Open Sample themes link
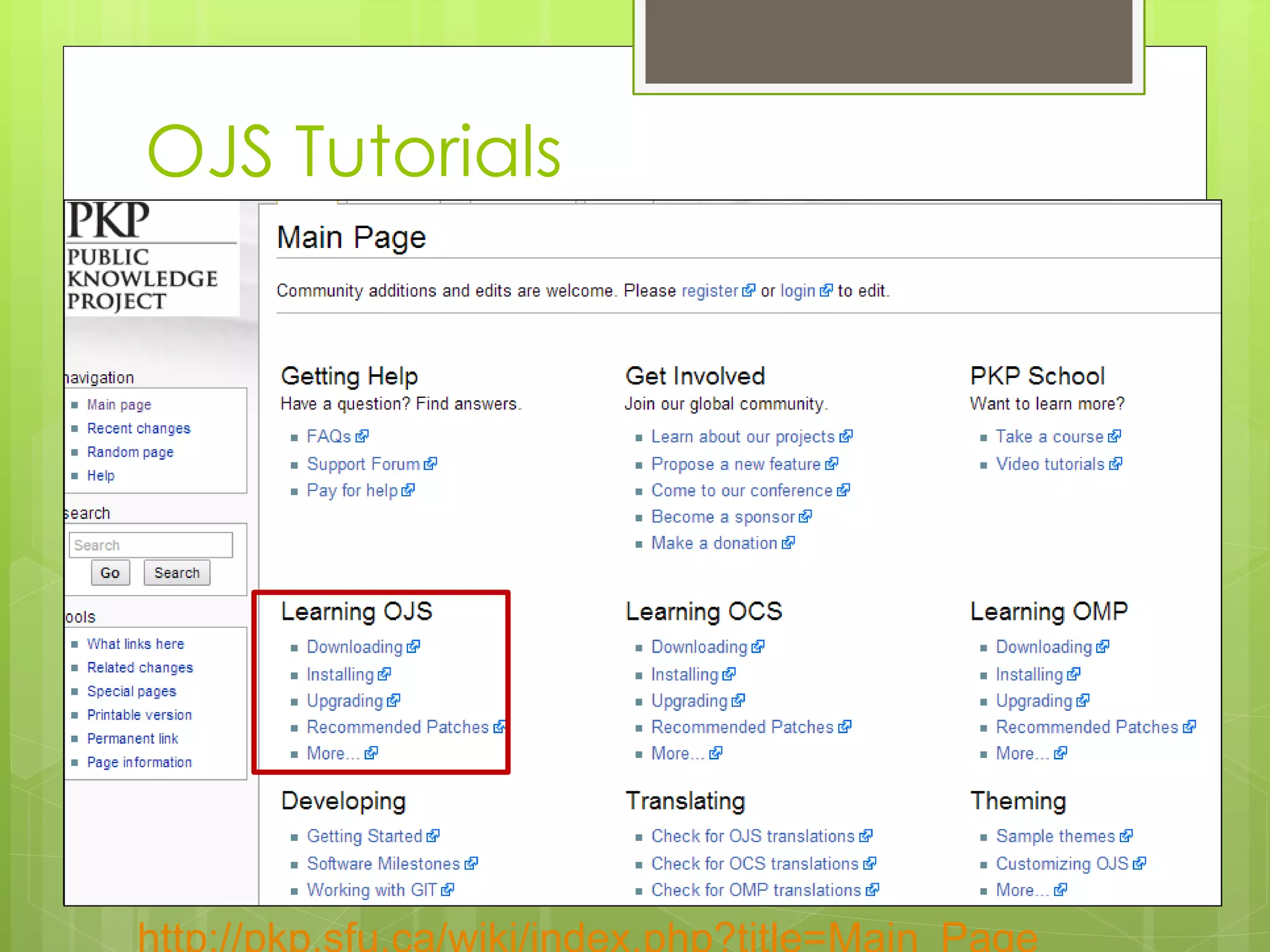 click(1056, 835)
